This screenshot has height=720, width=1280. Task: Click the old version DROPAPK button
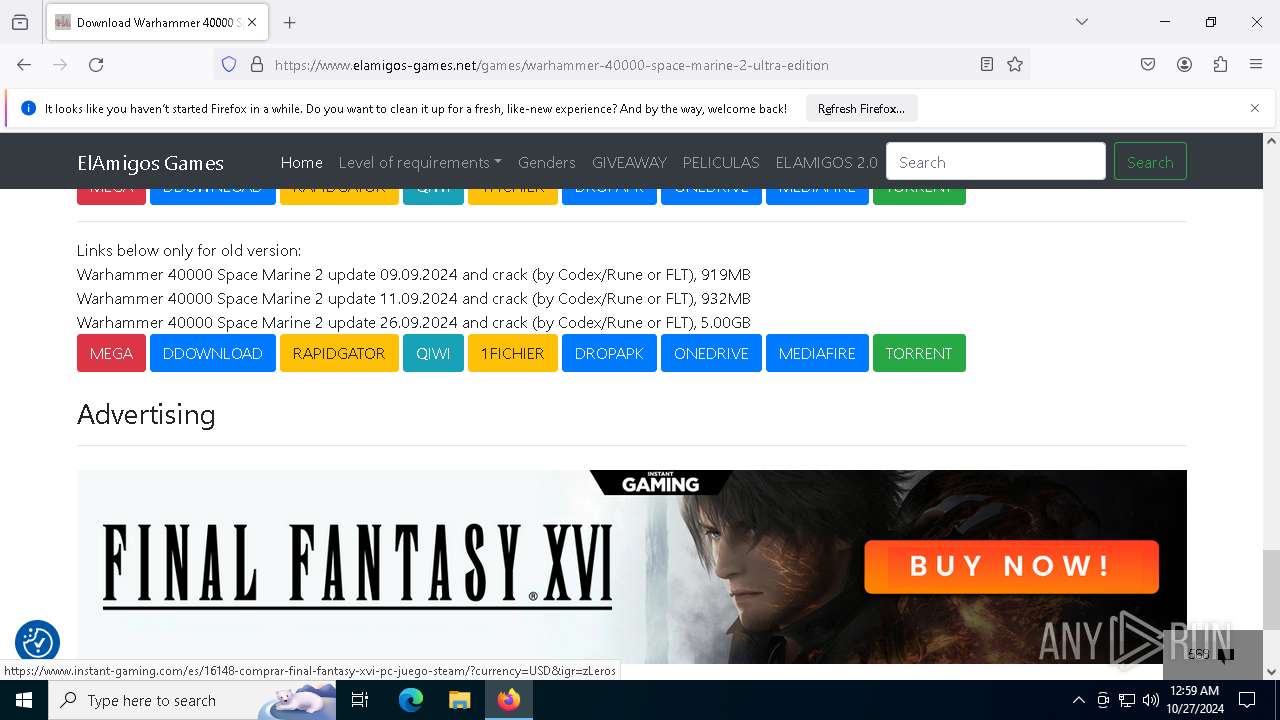(x=609, y=353)
